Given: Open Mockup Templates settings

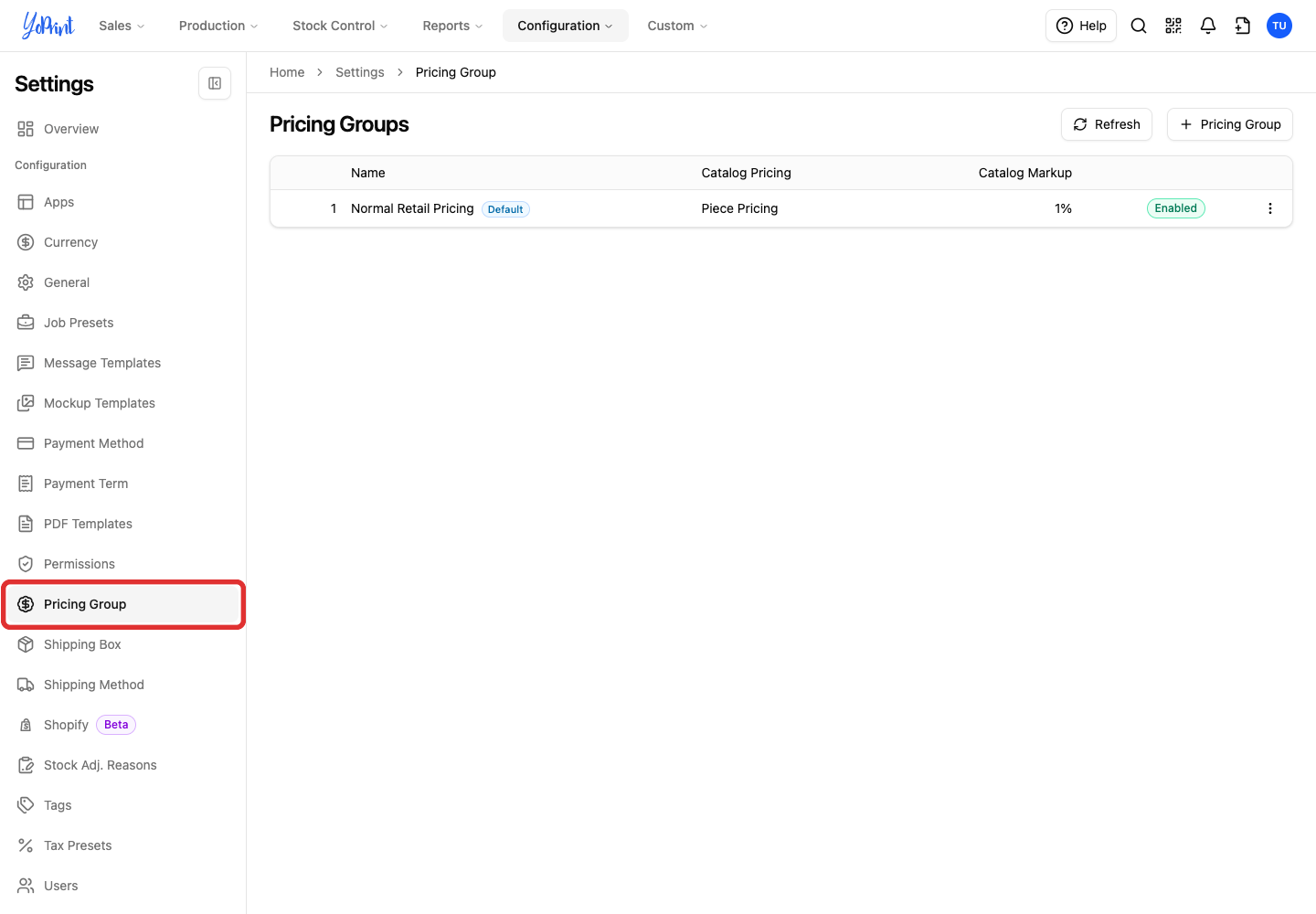Looking at the screenshot, I should pos(122,403).
